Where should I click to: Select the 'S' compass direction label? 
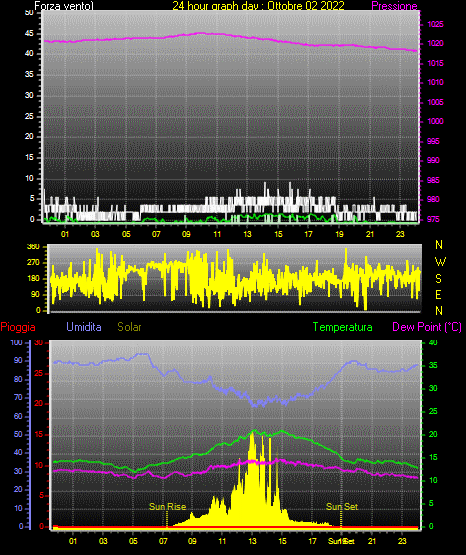(x=438, y=279)
